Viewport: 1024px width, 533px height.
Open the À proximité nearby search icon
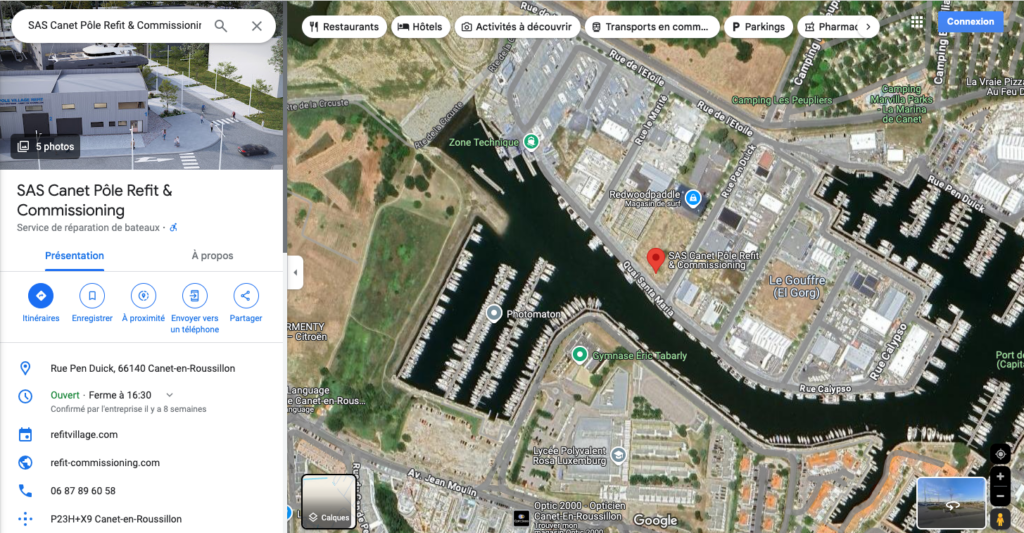[x=143, y=296]
